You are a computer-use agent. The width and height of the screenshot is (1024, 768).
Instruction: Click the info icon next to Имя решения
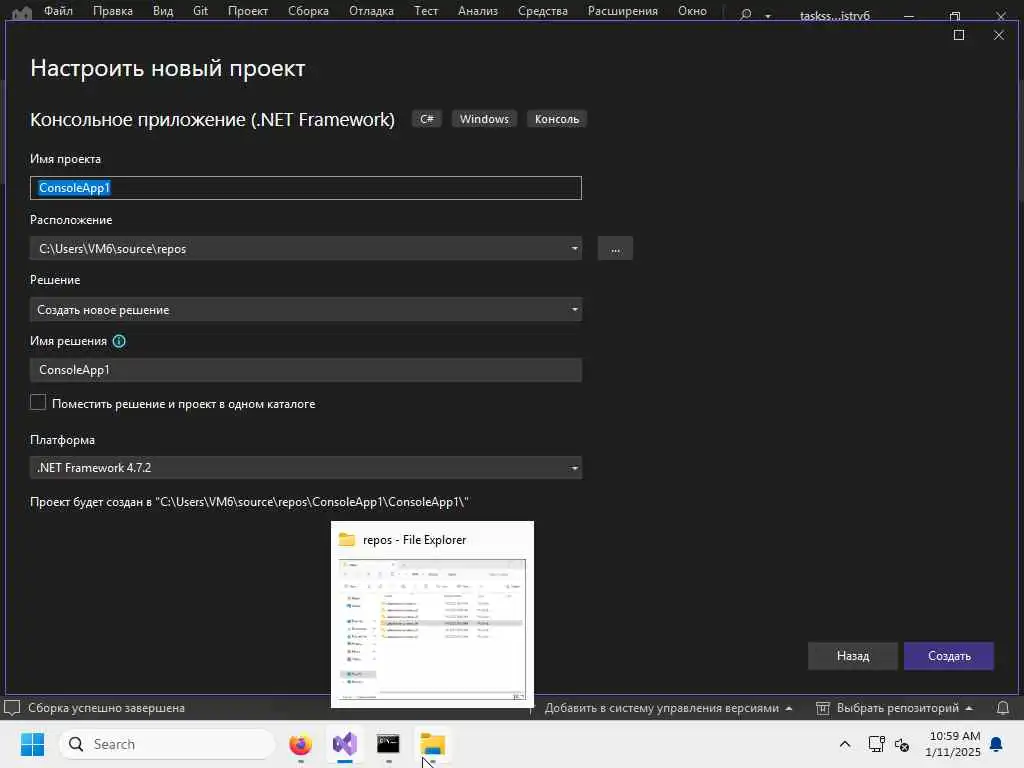pos(119,341)
